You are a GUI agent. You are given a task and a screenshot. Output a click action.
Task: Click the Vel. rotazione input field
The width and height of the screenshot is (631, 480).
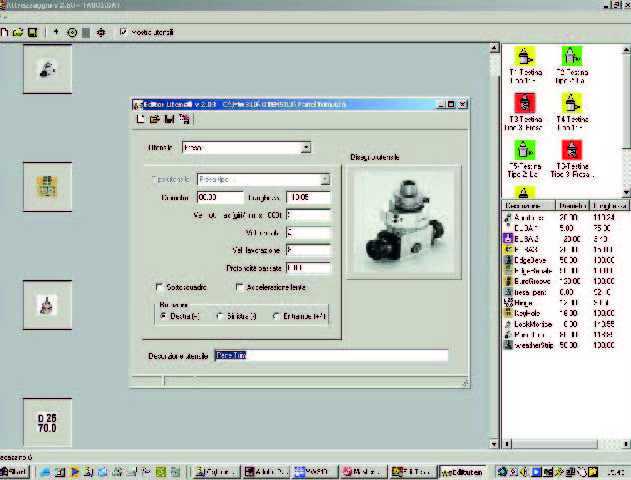pos(308,215)
